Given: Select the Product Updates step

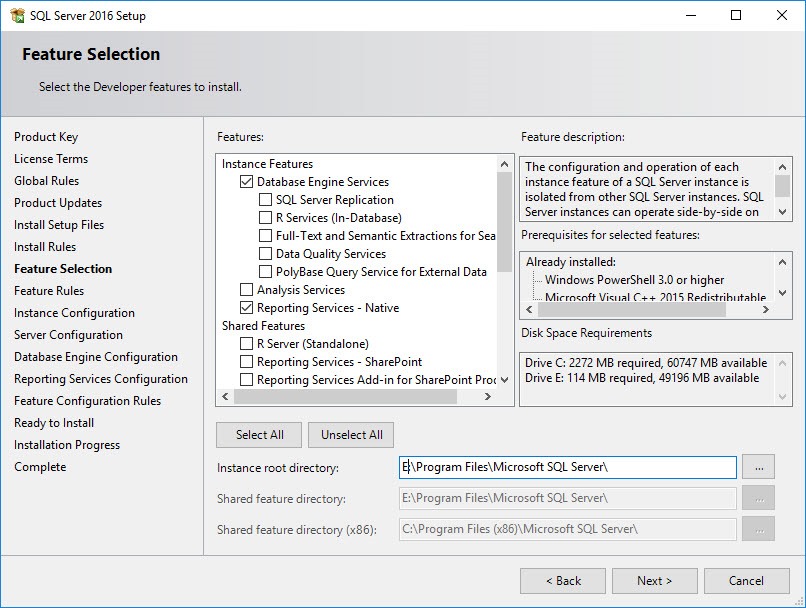Looking at the screenshot, I should pyautogui.click(x=58, y=203).
